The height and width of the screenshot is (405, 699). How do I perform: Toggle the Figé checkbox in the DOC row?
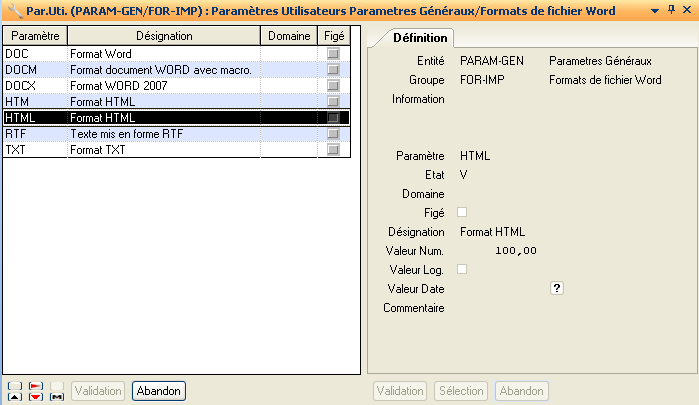[x=333, y=53]
